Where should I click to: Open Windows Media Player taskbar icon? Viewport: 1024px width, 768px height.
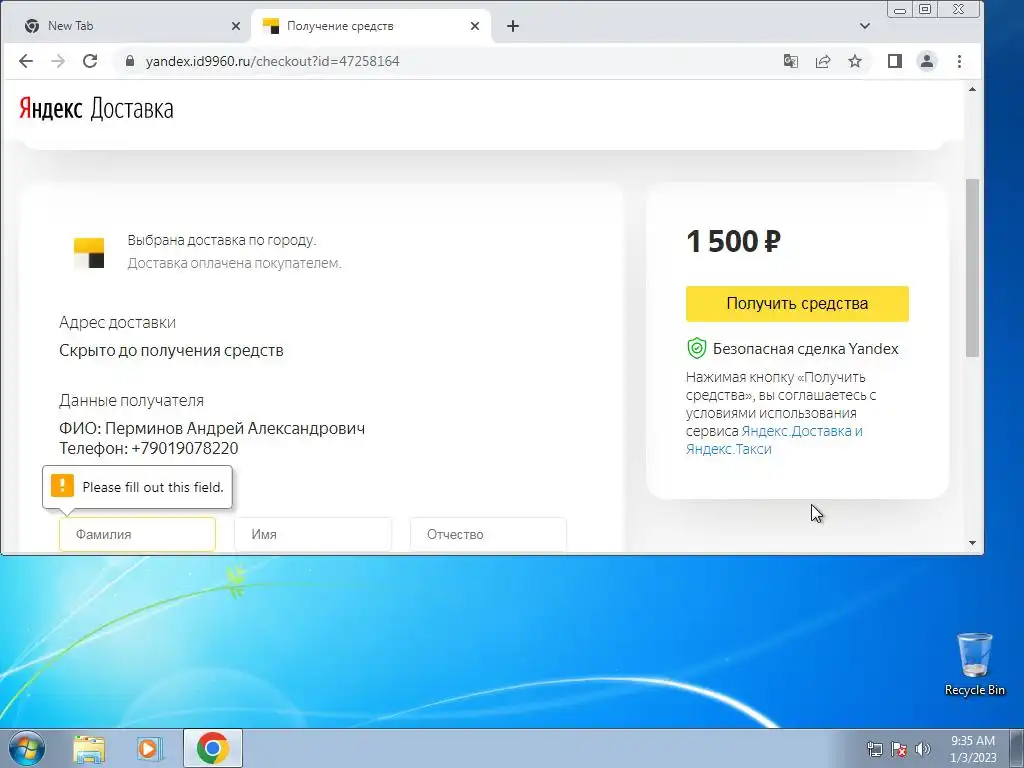(x=150, y=749)
